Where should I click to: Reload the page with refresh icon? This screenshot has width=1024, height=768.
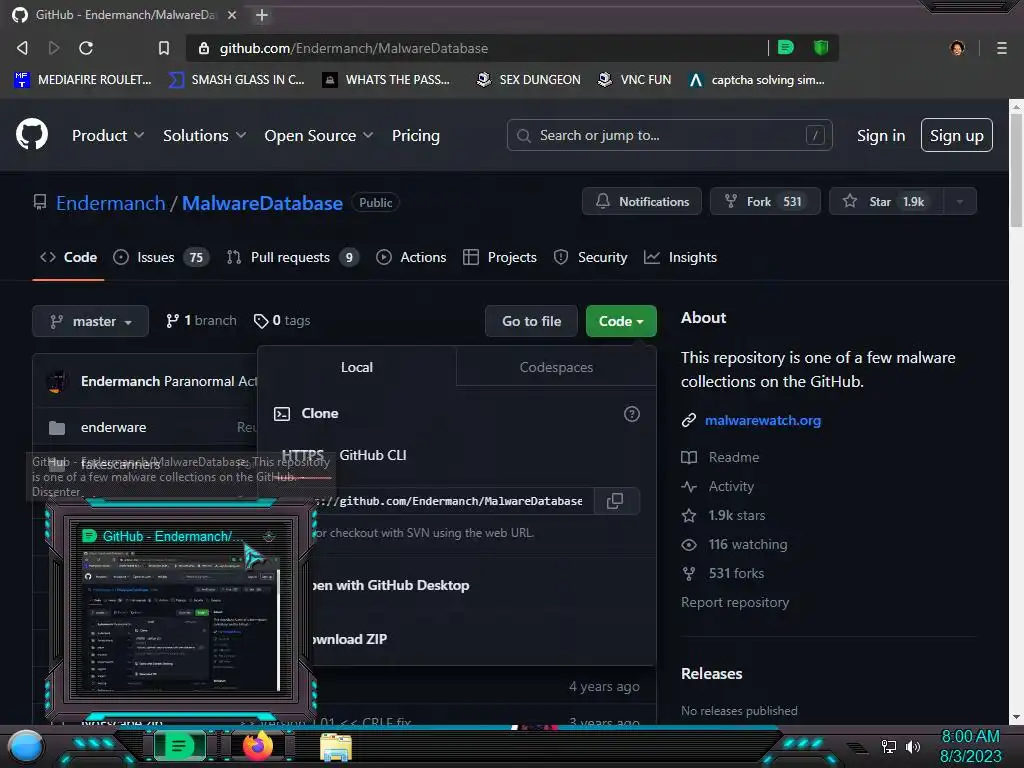[86, 48]
